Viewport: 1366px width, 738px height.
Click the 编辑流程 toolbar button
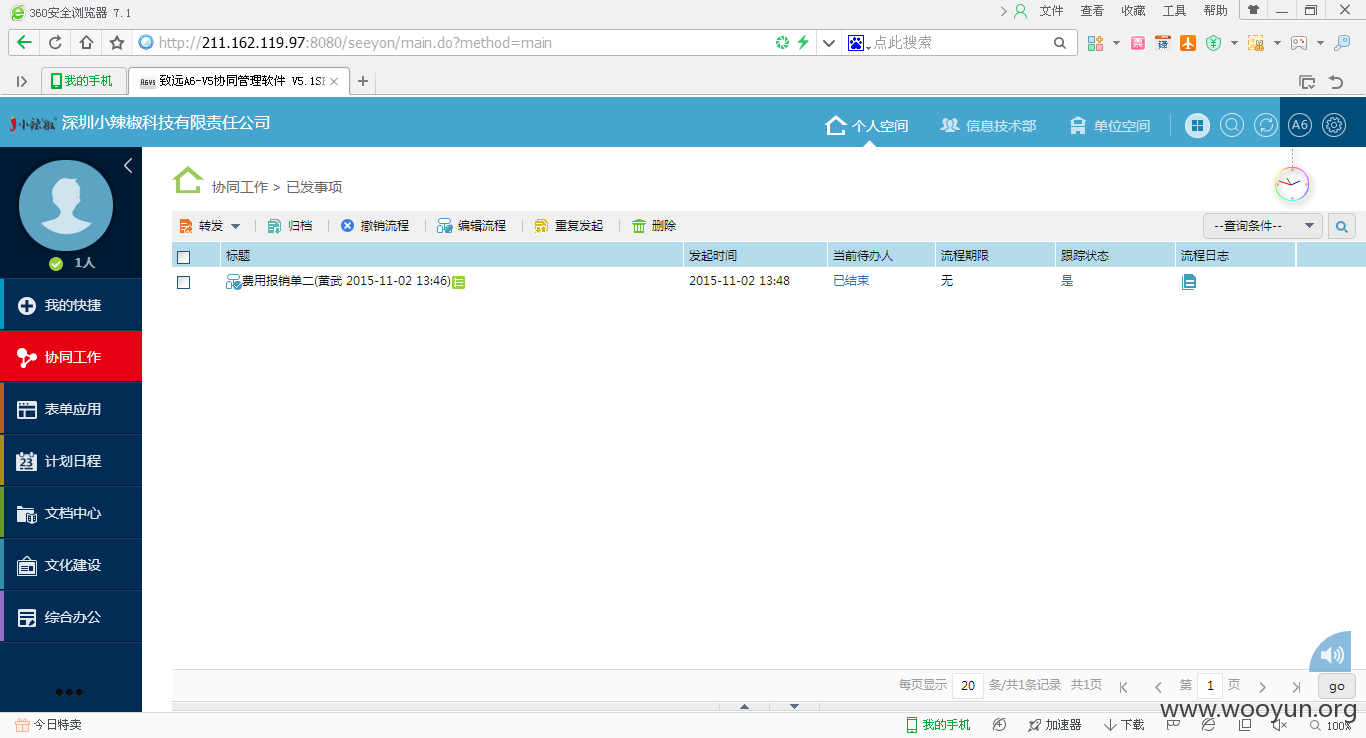point(472,226)
